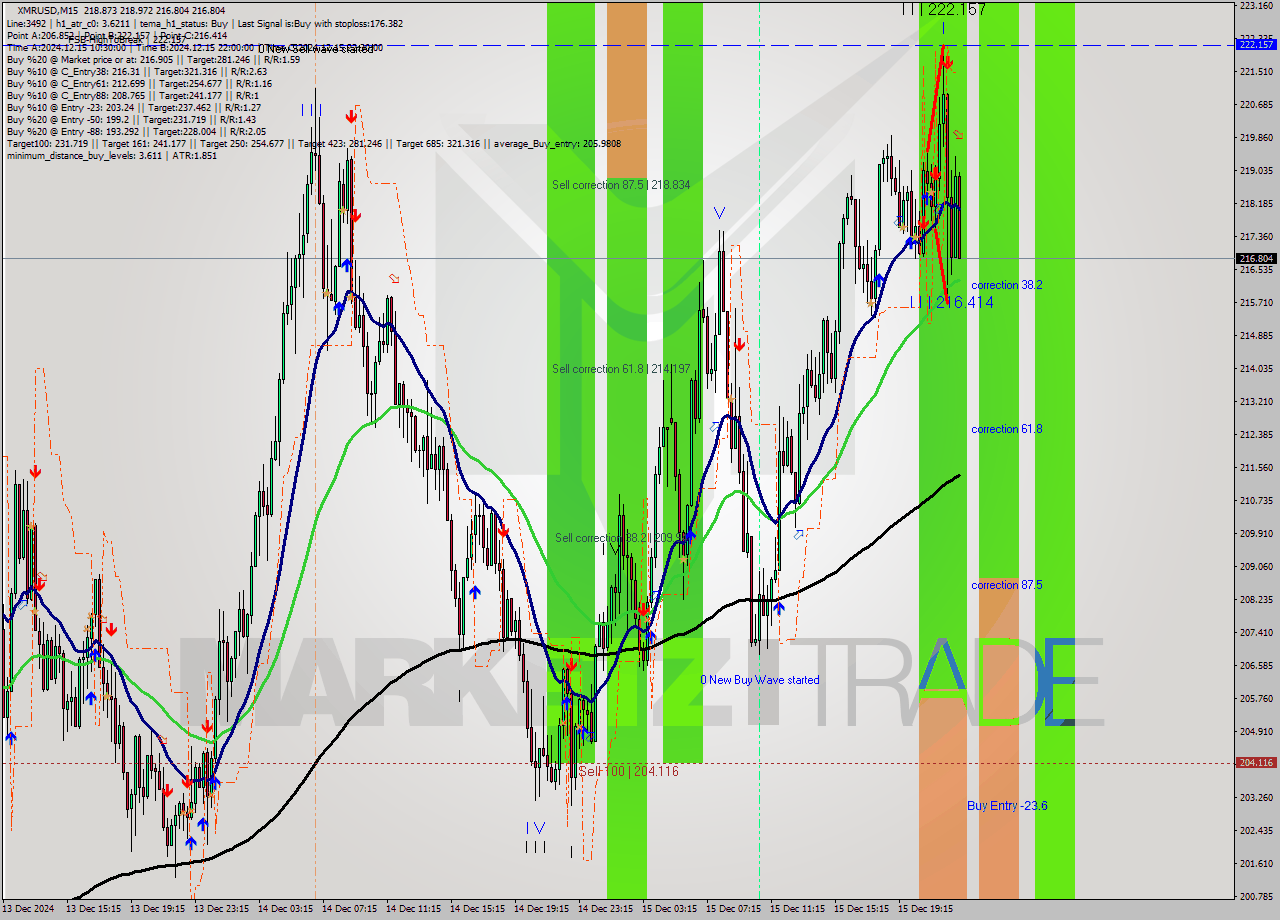Viewport: 1280px width, 920px height.
Task: Click the blue 'correction 87.5' label
Action: click(1006, 585)
